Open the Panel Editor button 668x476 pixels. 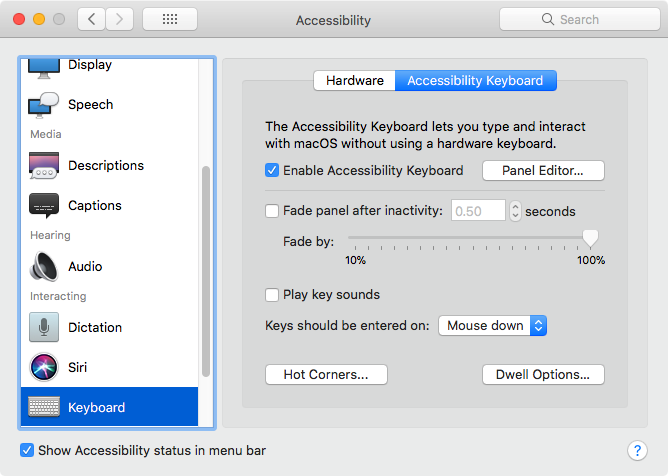[x=543, y=171]
